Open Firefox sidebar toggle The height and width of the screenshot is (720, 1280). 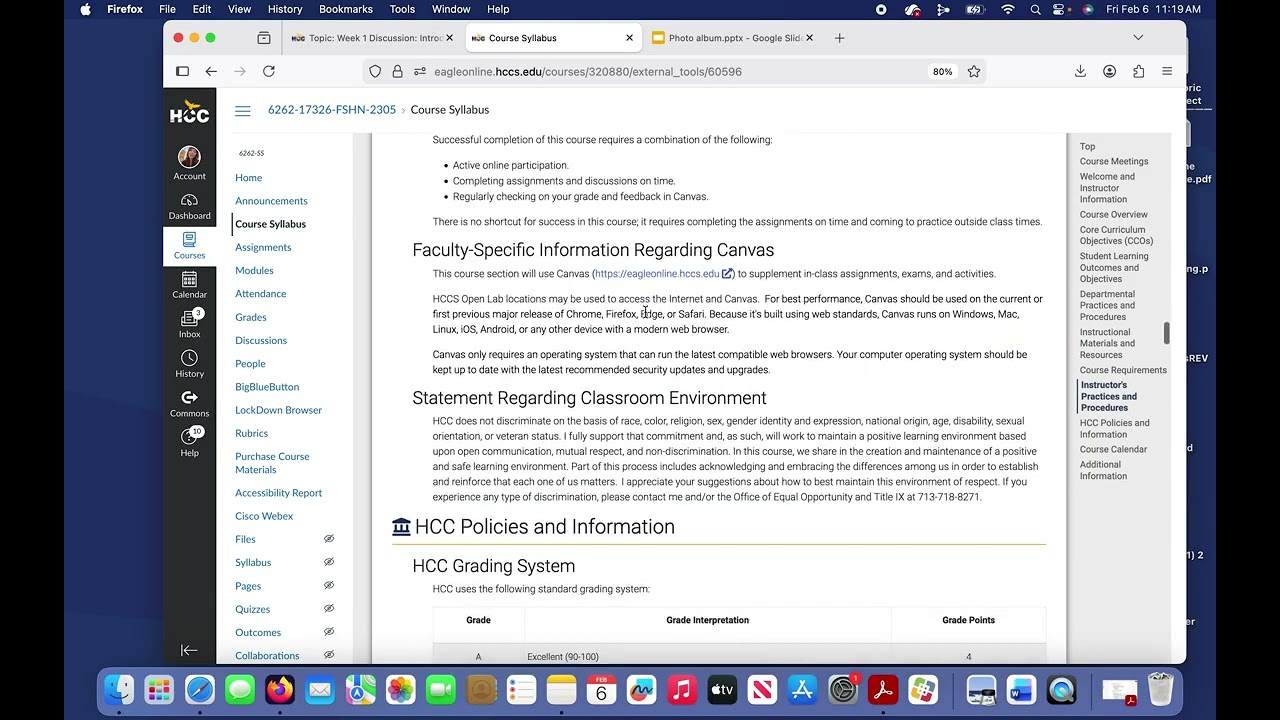182,71
